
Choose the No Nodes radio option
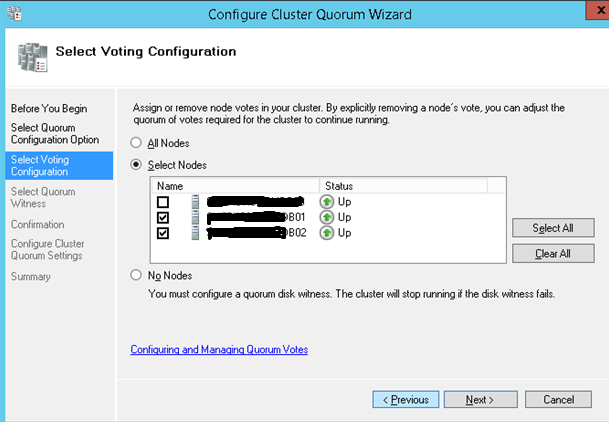138,275
